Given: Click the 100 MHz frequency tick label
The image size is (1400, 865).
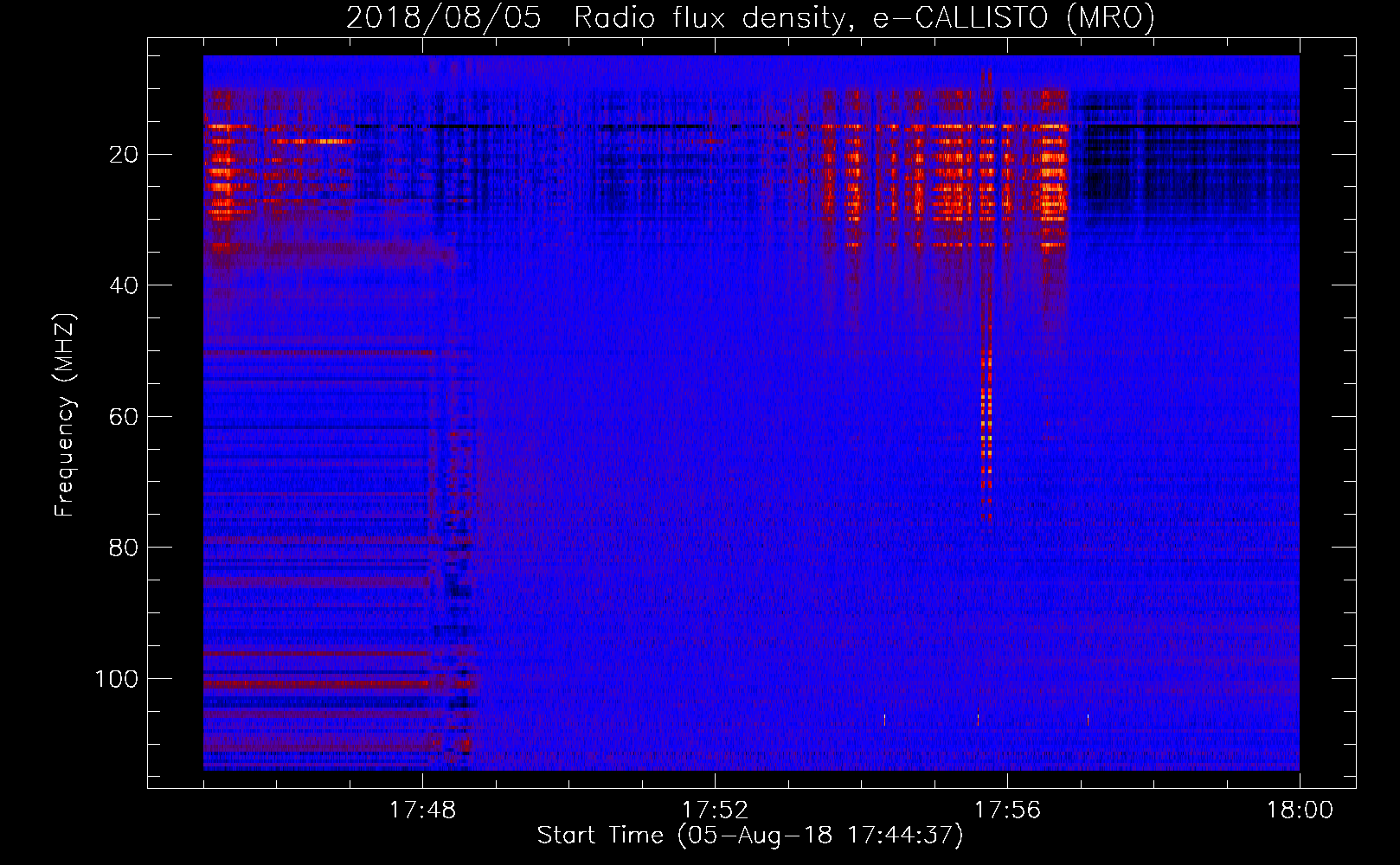Looking at the screenshot, I should coord(117,679).
